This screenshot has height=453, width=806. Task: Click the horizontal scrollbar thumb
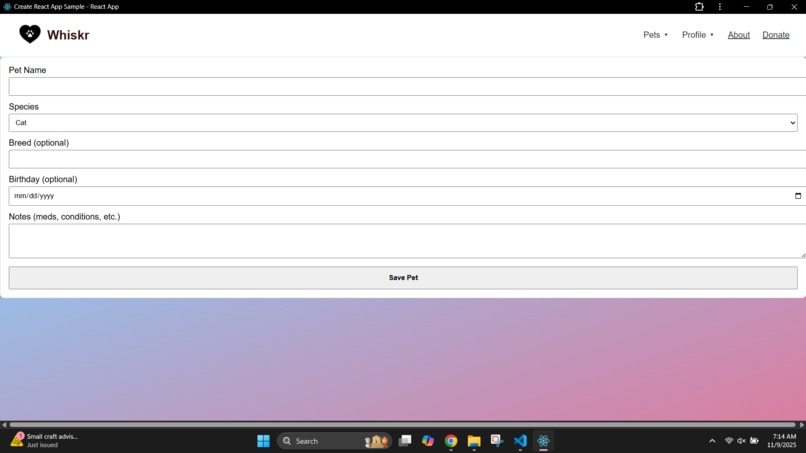tap(403, 425)
